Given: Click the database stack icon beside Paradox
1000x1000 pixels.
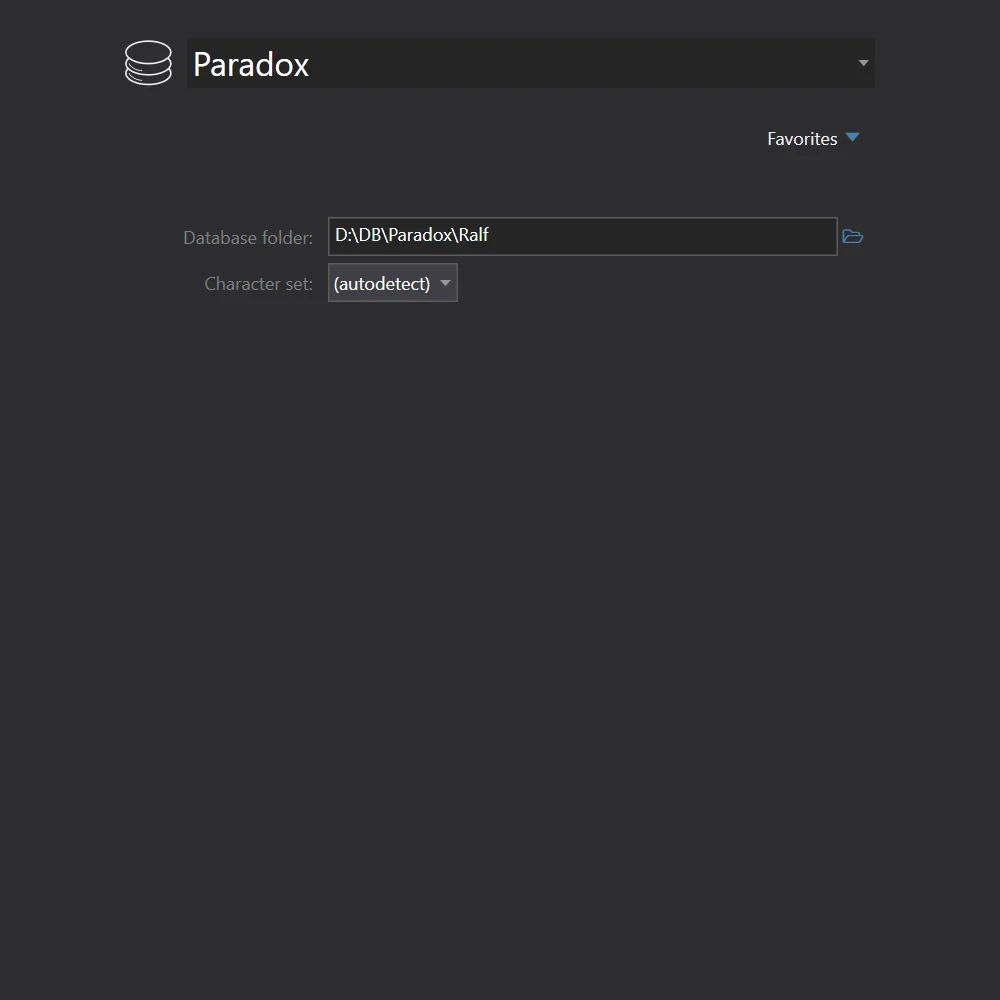Looking at the screenshot, I should point(148,63).
